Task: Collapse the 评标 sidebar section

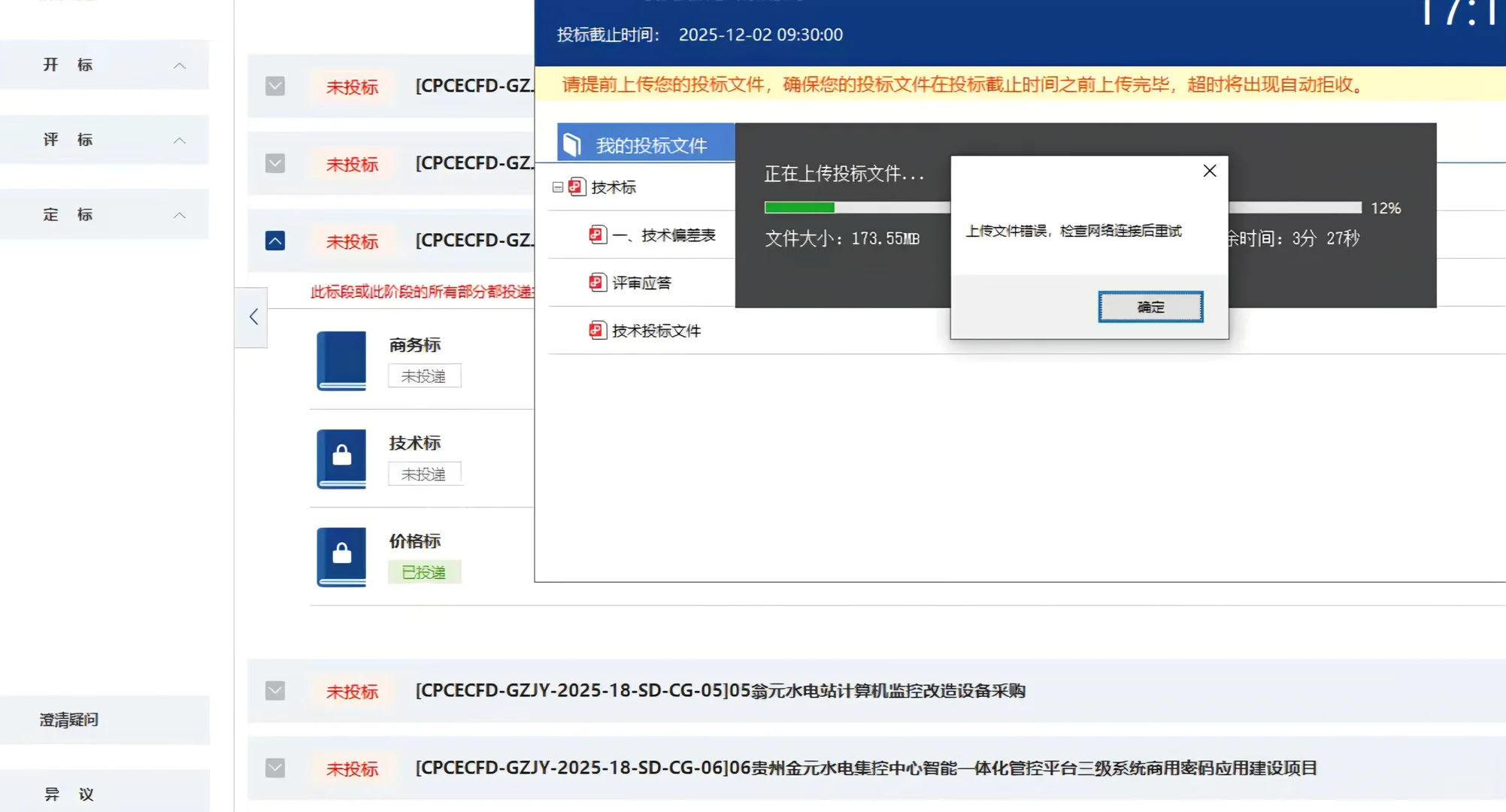Action: pos(180,140)
